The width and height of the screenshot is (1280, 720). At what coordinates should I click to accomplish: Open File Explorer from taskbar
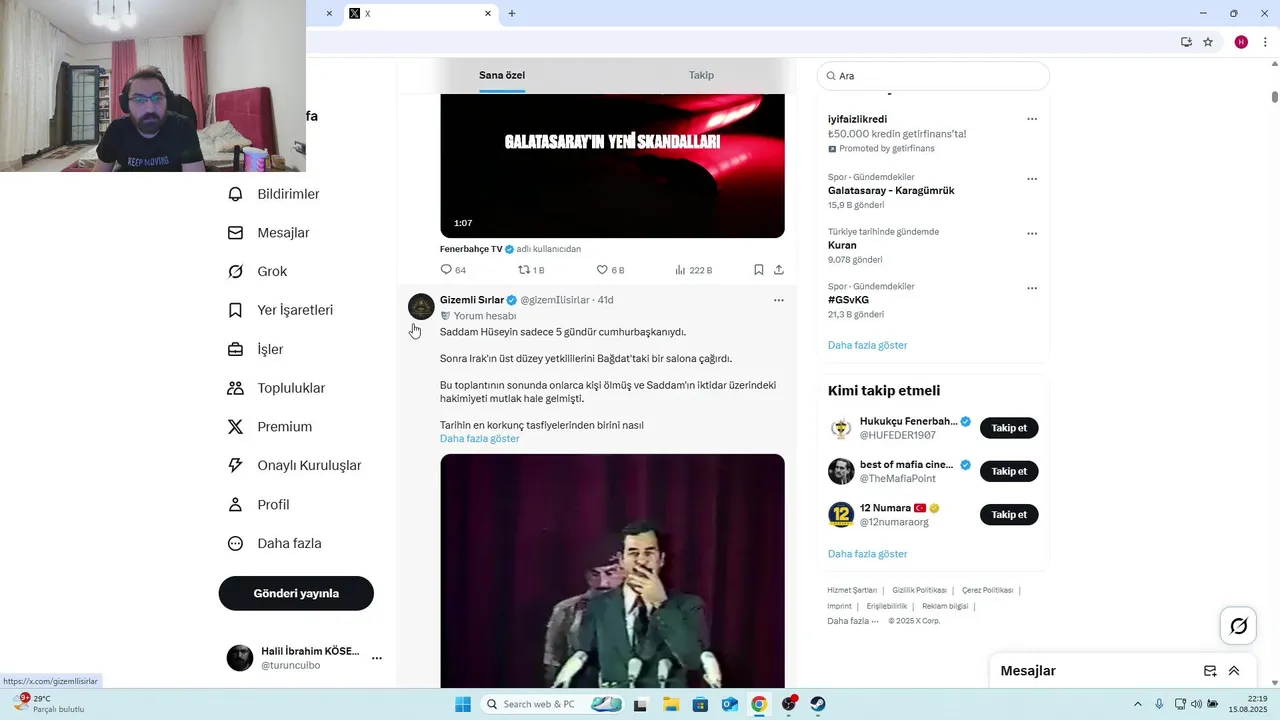(x=670, y=704)
